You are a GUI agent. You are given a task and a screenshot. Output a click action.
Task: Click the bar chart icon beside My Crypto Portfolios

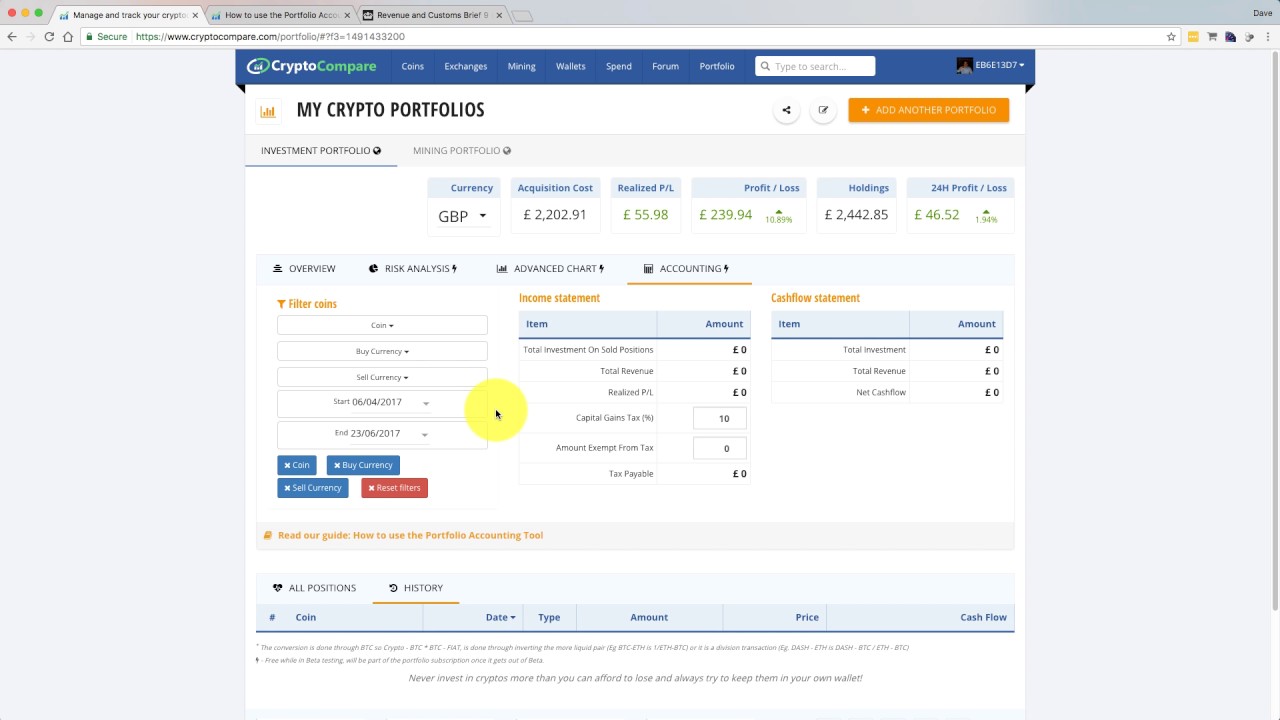267,111
